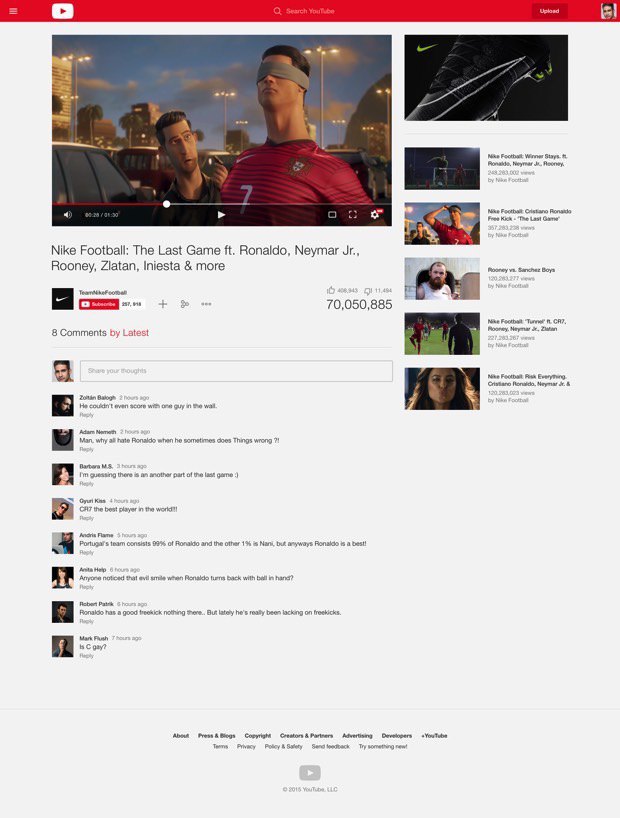Image resolution: width=620 pixels, height=818 pixels.
Task: Like the video with thumbs up
Action: click(331, 290)
